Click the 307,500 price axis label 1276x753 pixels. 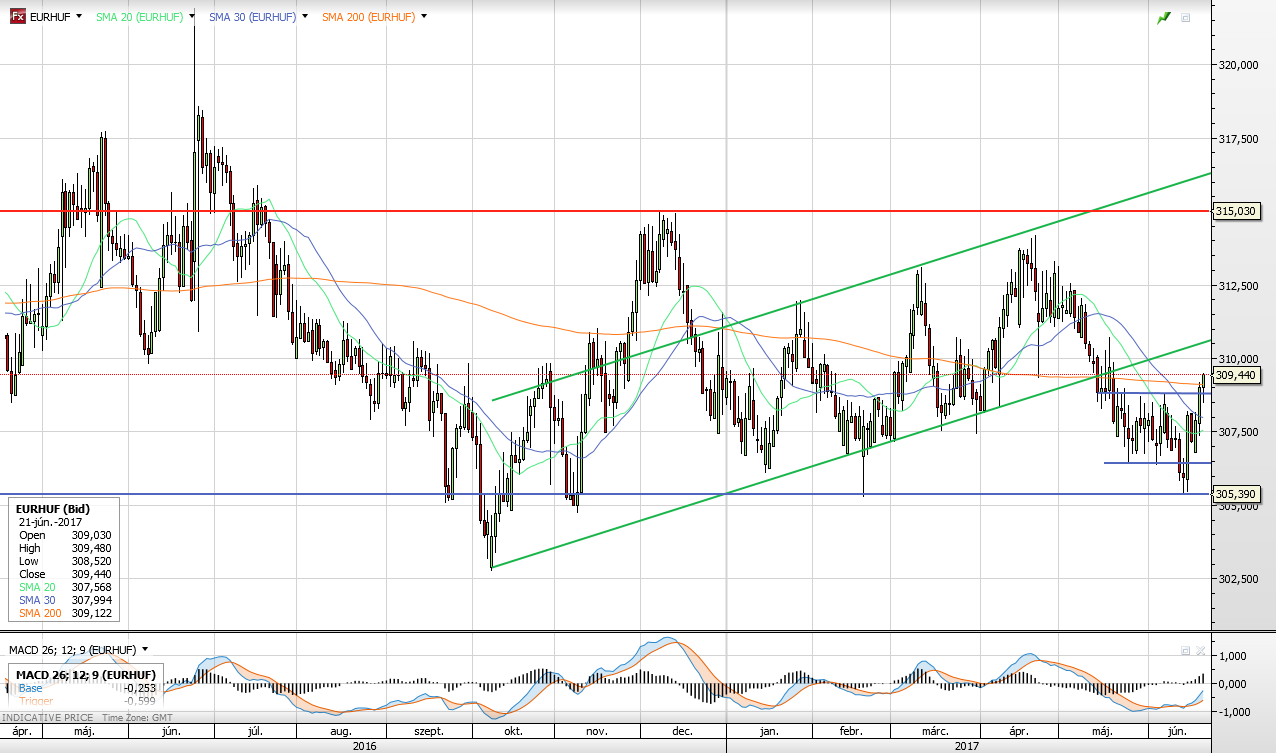tap(1237, 432)
